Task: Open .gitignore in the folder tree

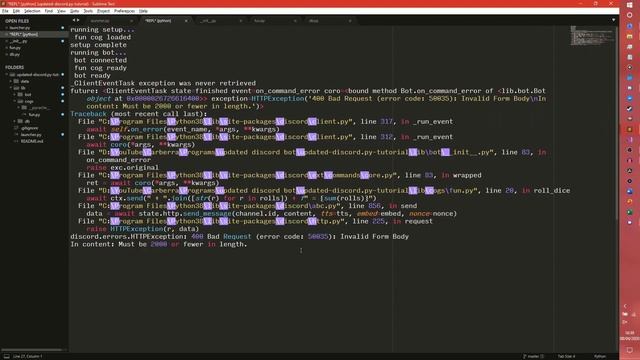Action: pyautogui.click(x=29, y=128)
